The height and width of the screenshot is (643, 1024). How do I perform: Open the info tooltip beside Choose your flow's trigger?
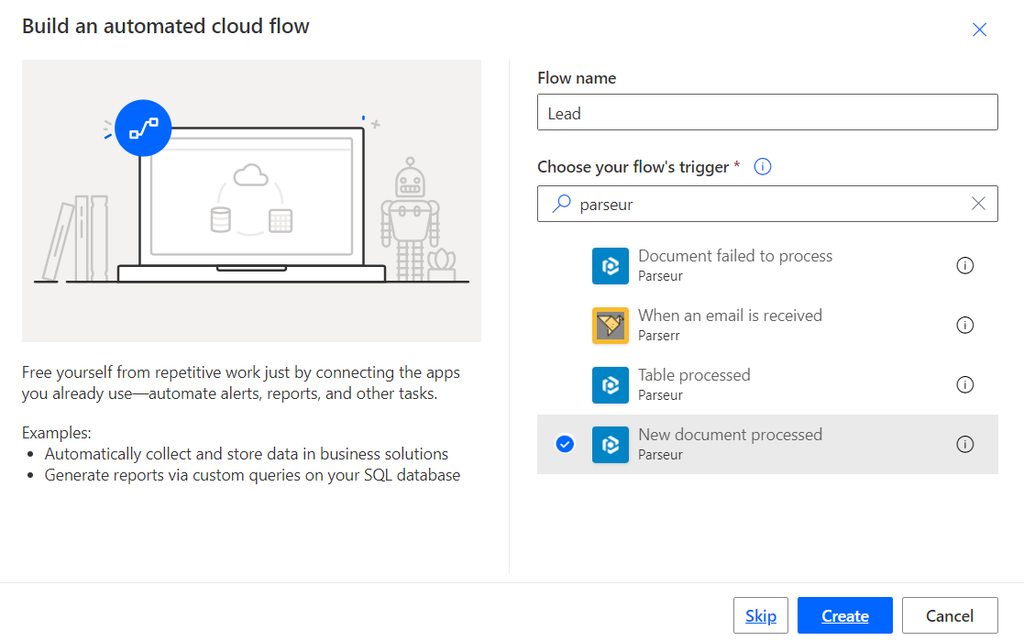762,166
